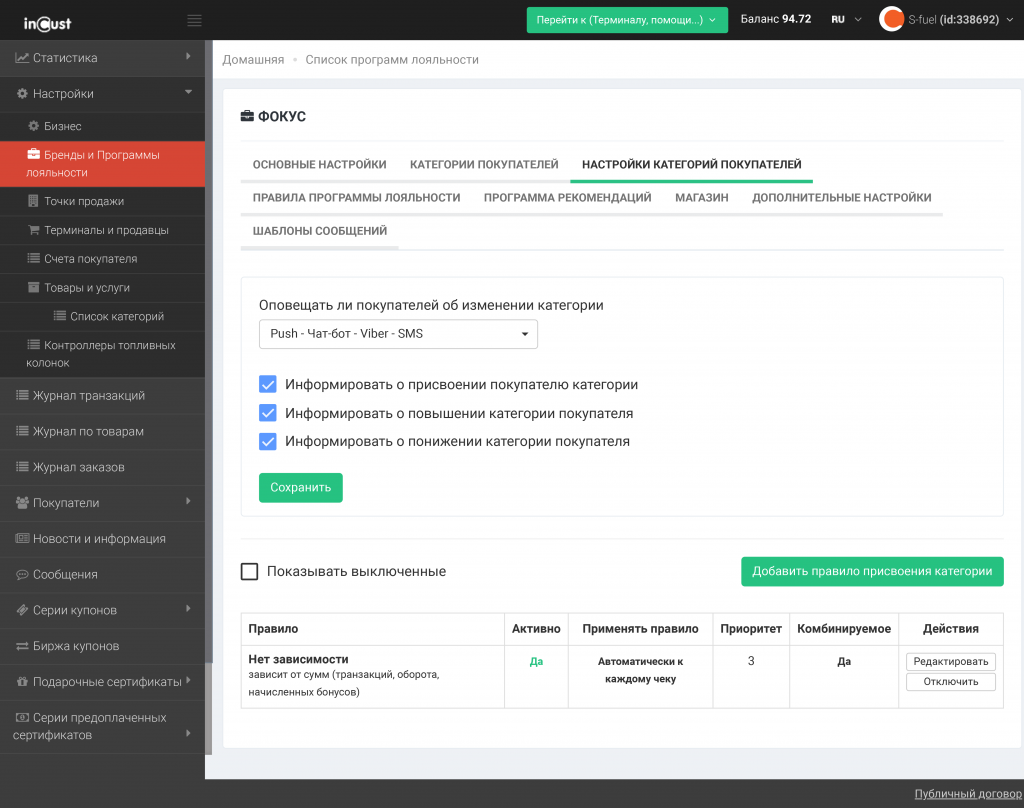Click the Business gear icon in sidebar
The height and width of the screenshot is (808, 1024).
[x=34, y=127]
